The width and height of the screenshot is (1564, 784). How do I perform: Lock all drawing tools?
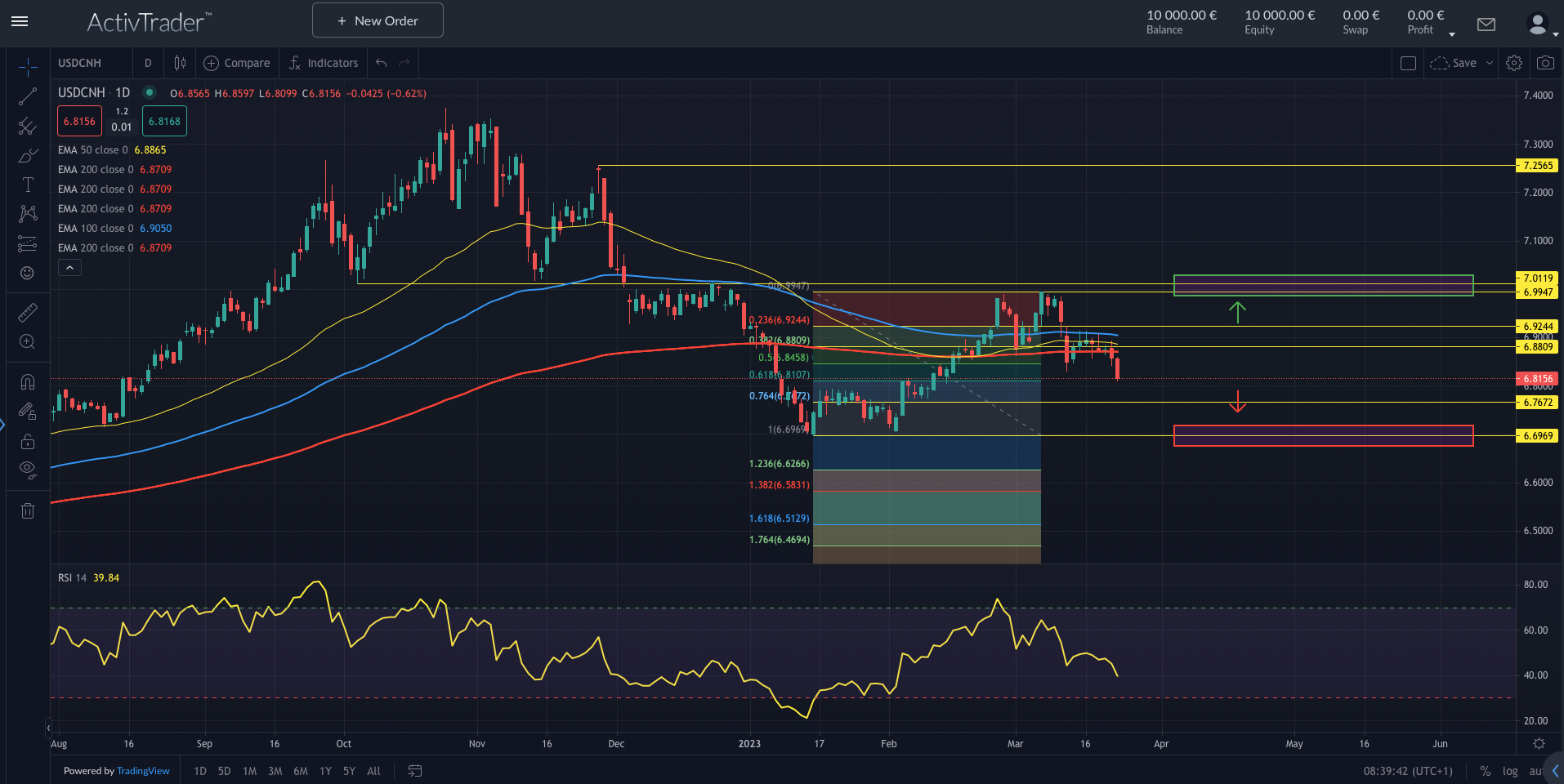click(x=27, y=441)
